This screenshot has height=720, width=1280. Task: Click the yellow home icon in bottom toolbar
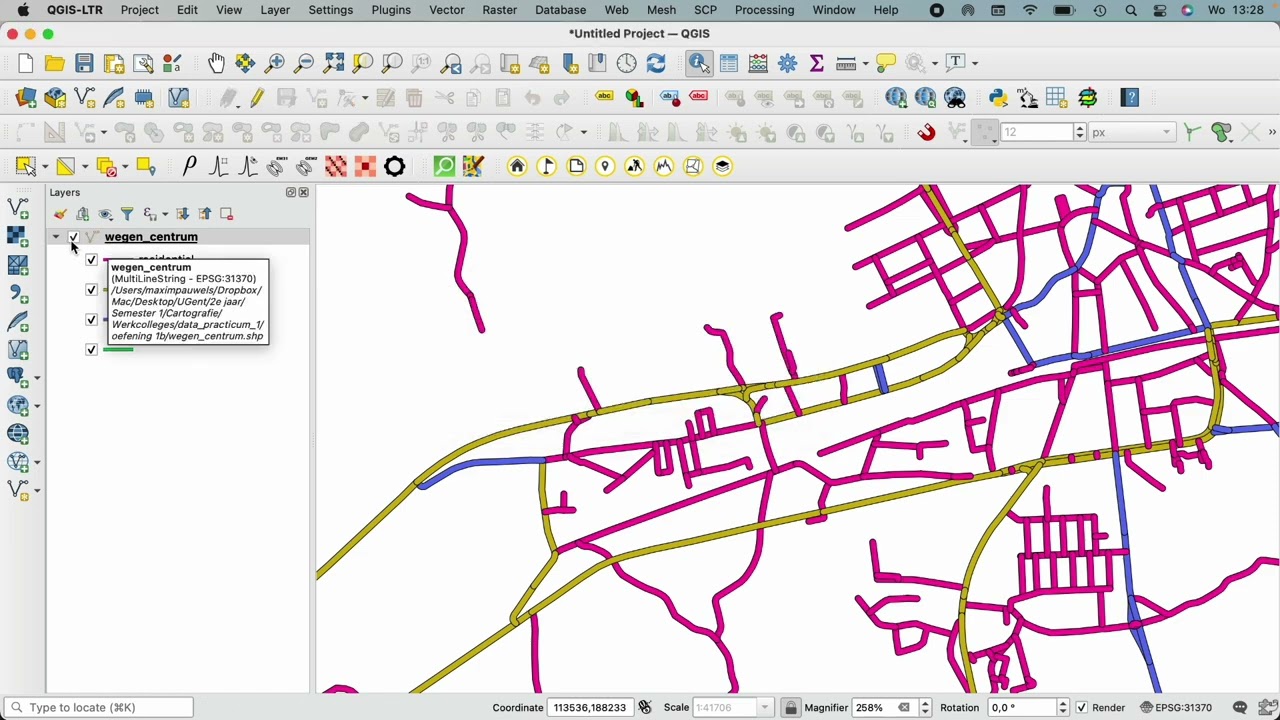click(x=517, y=167)
